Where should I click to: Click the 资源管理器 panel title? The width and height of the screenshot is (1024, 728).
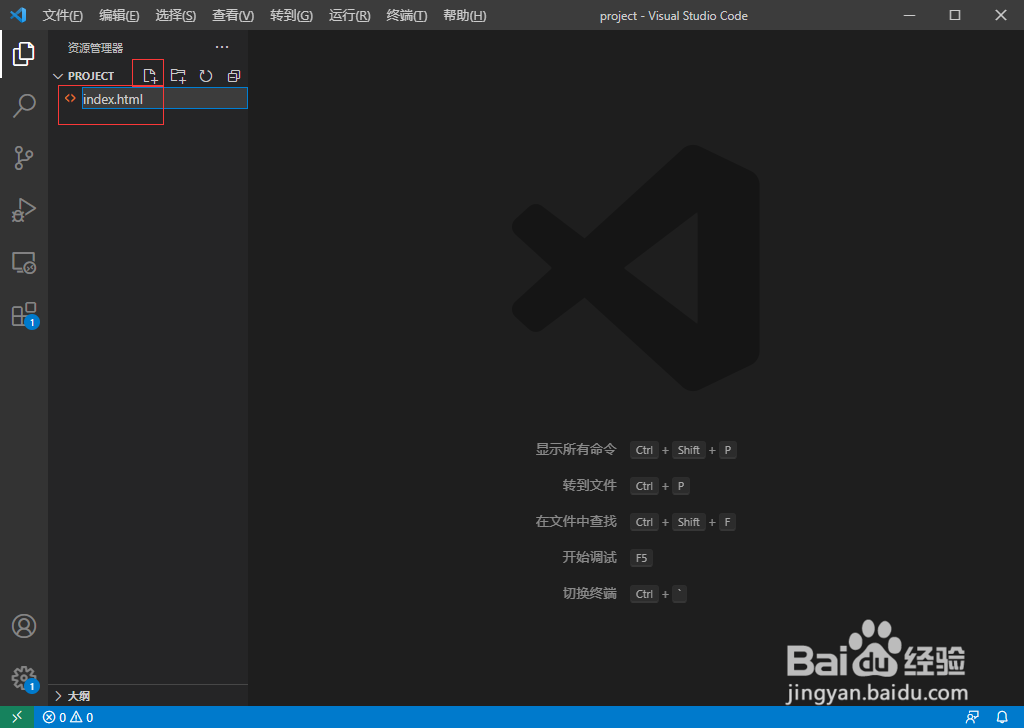pyautogui.click(x=95, y=48)
